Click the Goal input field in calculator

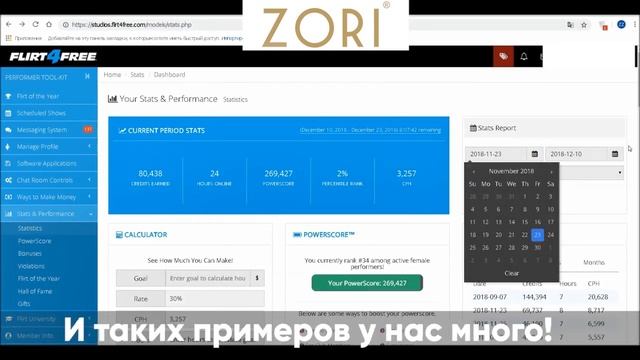(x=207, y=278)
